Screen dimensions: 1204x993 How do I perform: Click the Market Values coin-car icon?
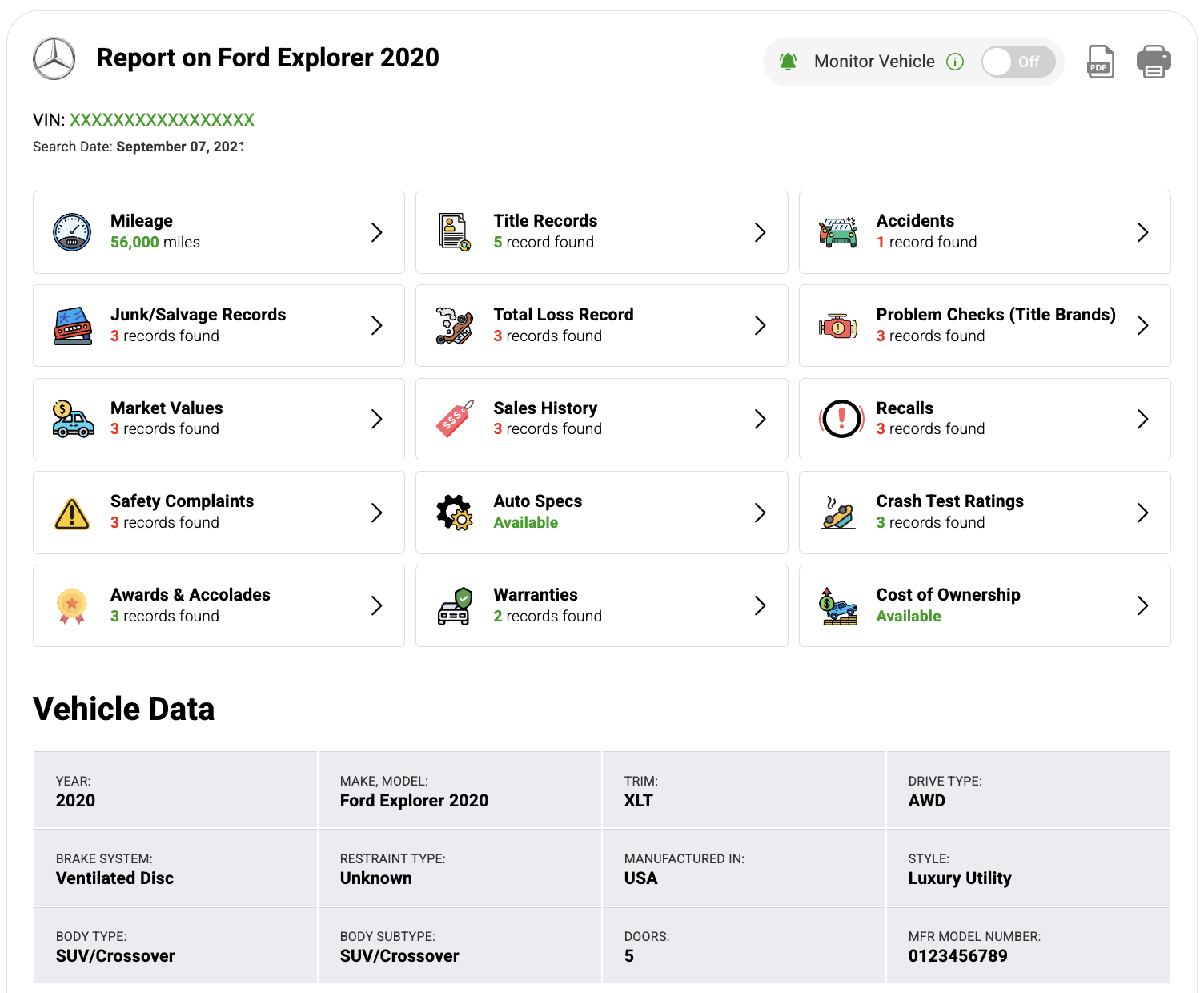click(71, 418)
